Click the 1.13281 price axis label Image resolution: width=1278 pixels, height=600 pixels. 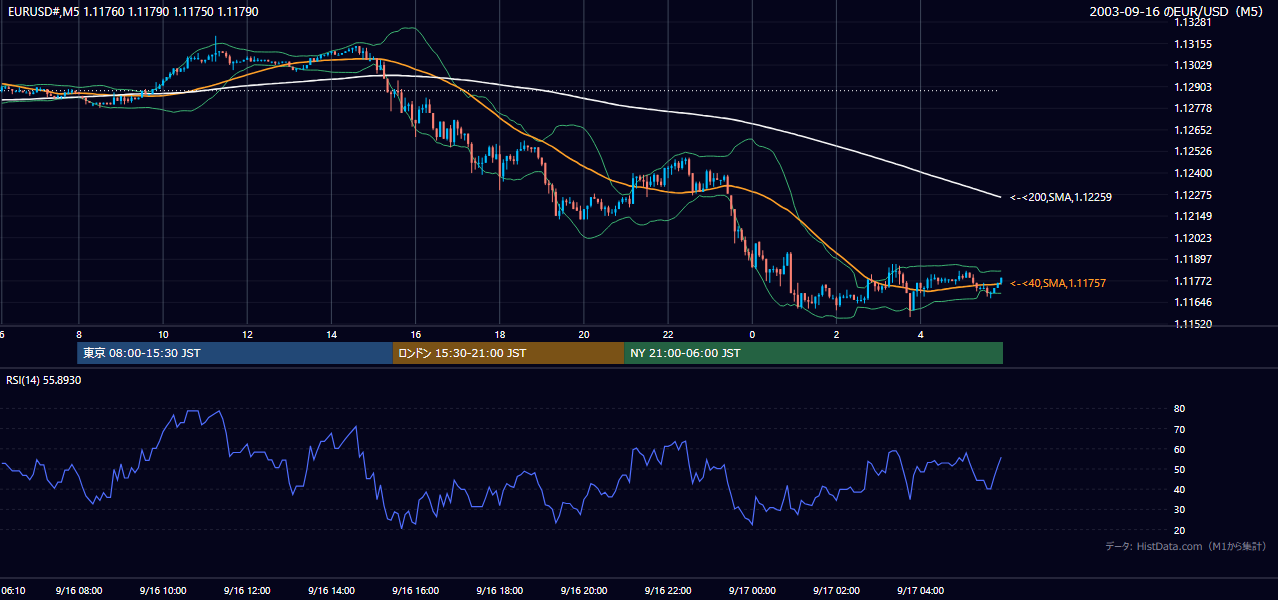[x=1193, y=22]
